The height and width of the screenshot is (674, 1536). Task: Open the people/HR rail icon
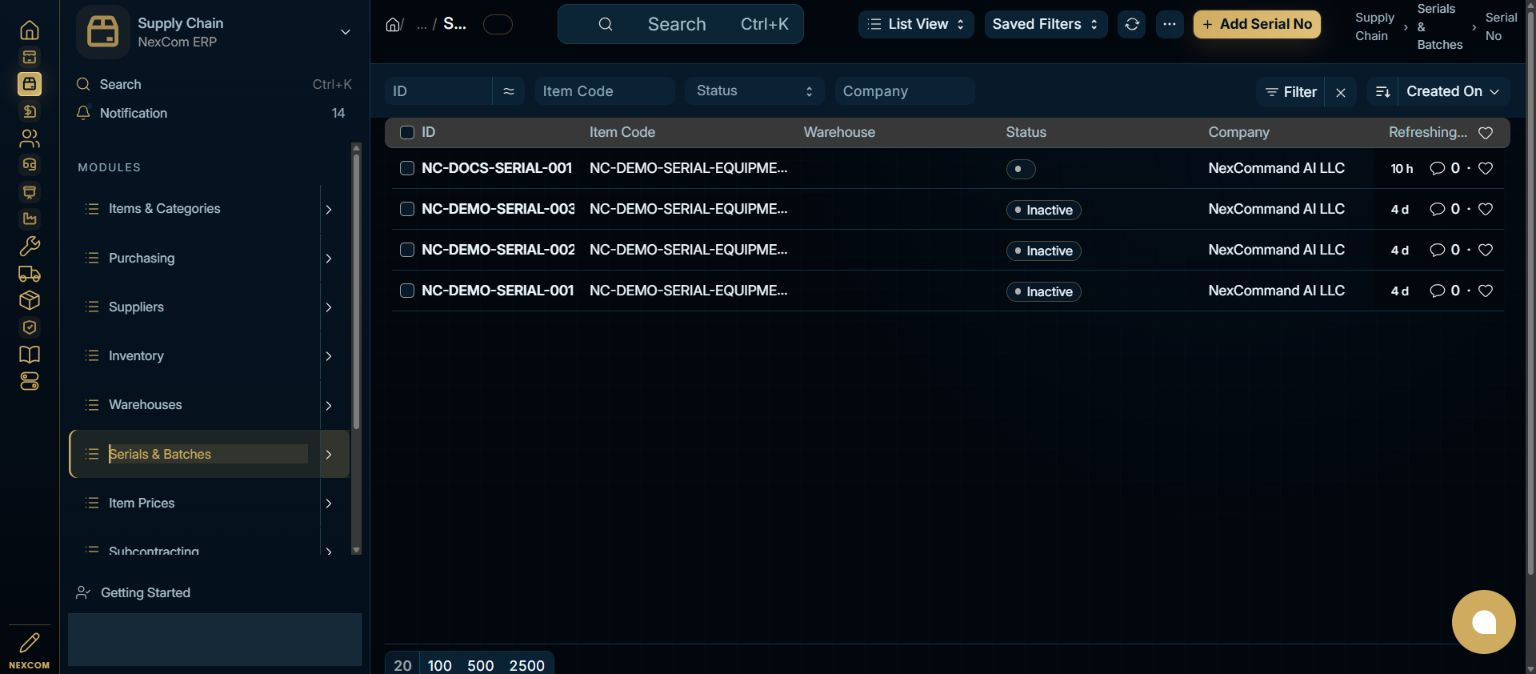(29, 138)
